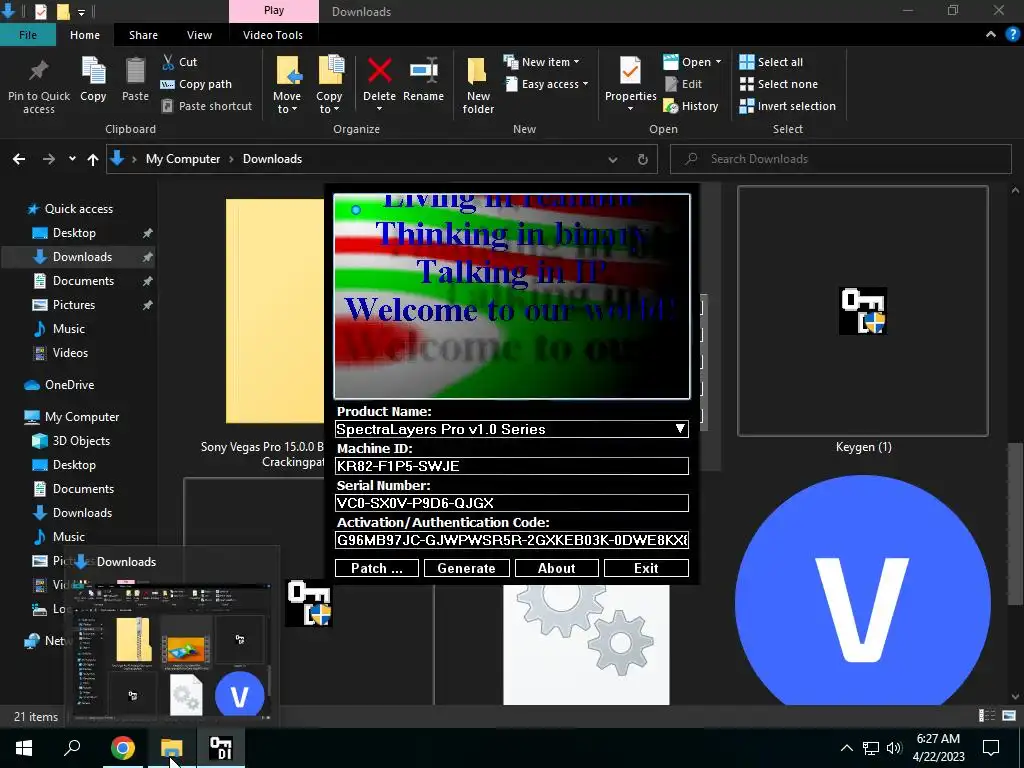This screenshot has width=1024, height=768.
Task: Open file Properties
Action: [x=630, y=84]
